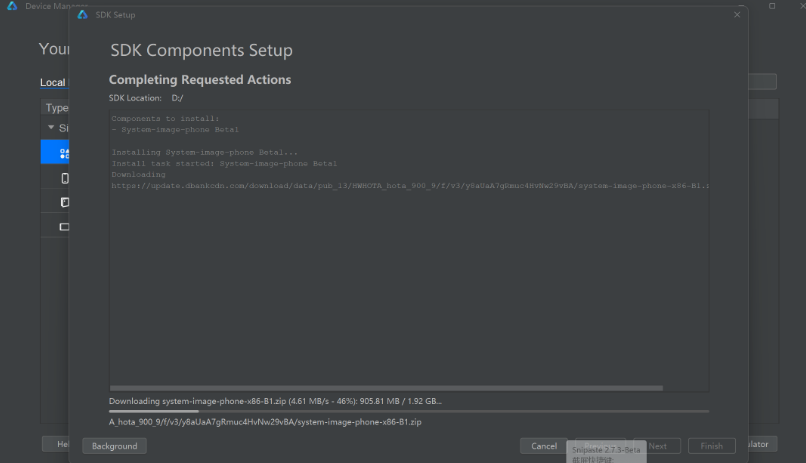Click the 'Installing System-image-phone Beta1...' line
Image resolution: width=806 pixels, height=463 pixels.
tap(205, 152)
